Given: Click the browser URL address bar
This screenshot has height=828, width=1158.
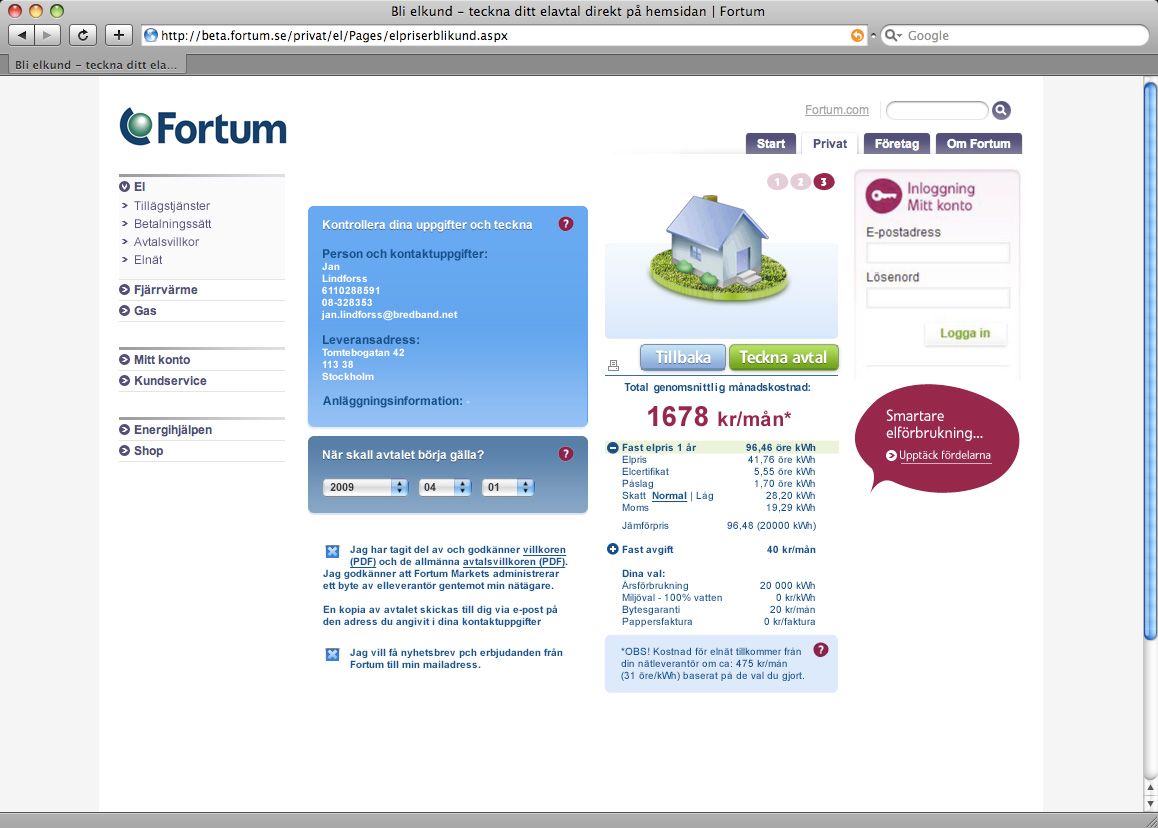Looking at the screenshot, I should (x=502, y=35).
